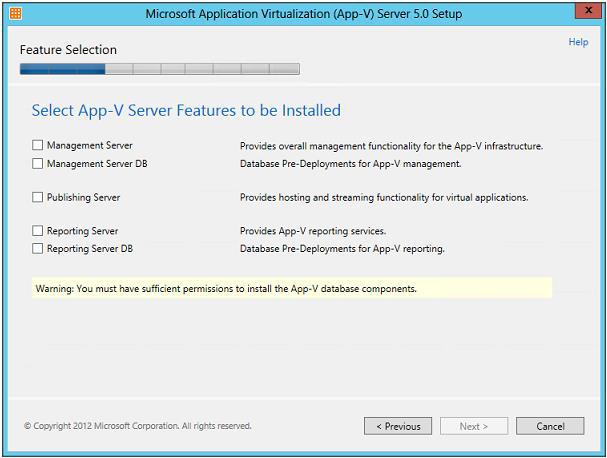Click the window title bar text

coord(303,14)
